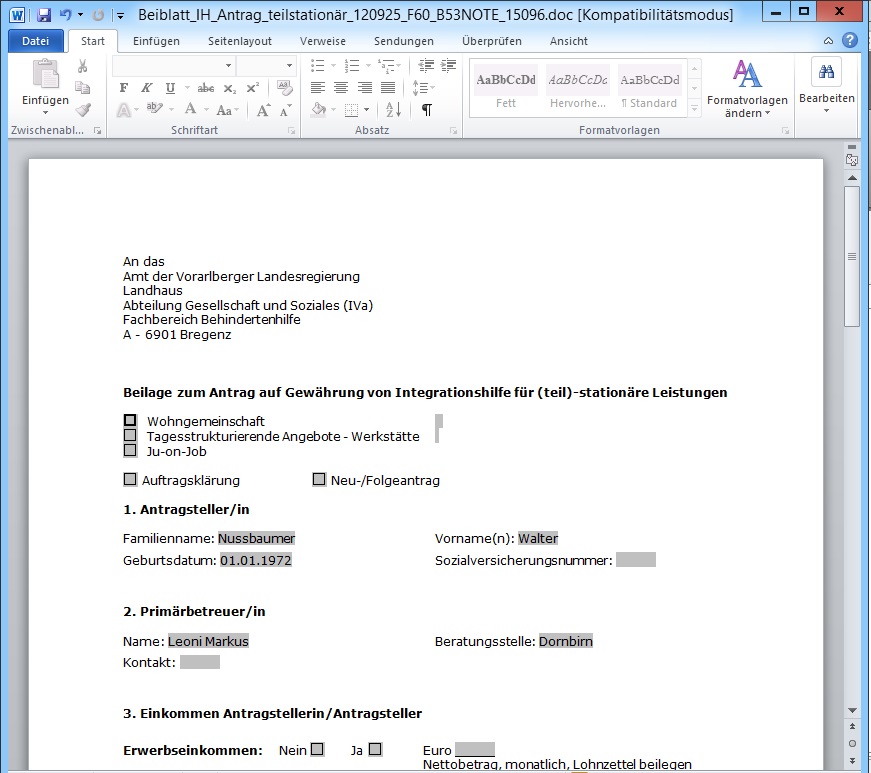871x773 pixels.
Task: Apply the Standard style
Action: [649, 88]
